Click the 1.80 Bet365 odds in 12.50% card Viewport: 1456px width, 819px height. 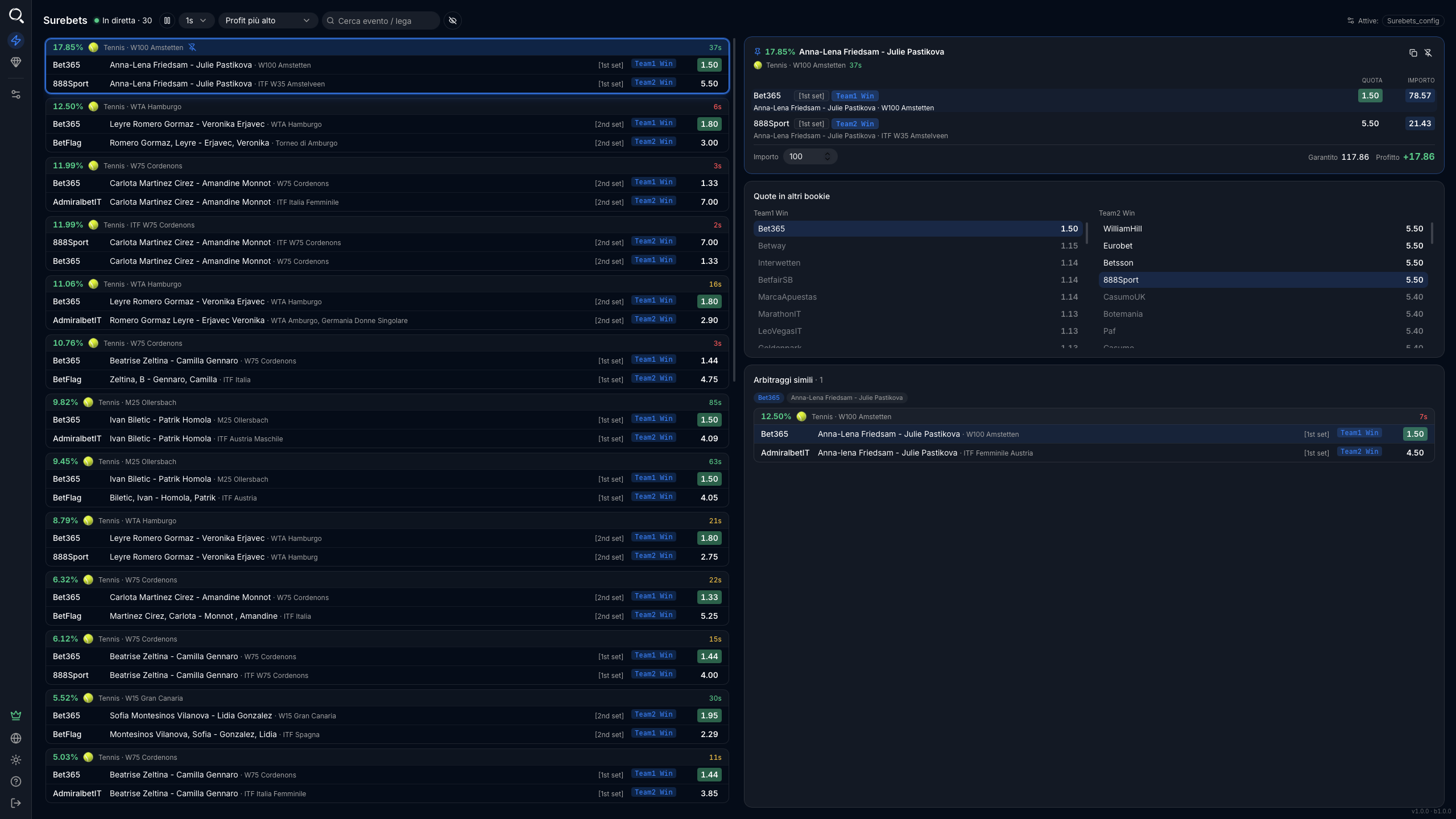pos(709,124)
